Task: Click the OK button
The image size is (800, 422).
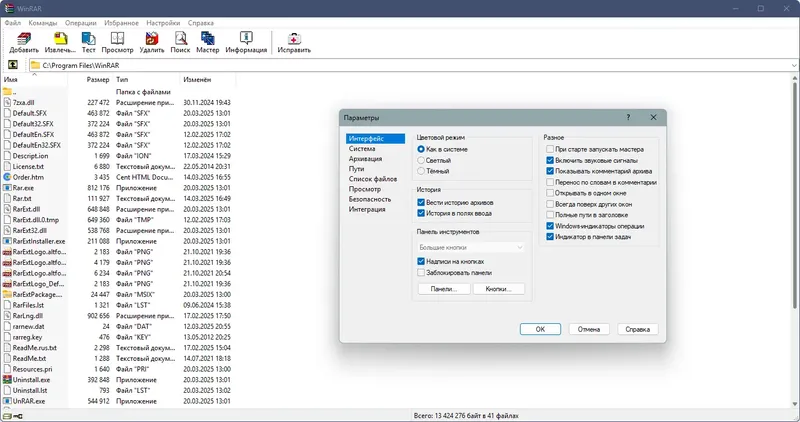Action: 540,329
